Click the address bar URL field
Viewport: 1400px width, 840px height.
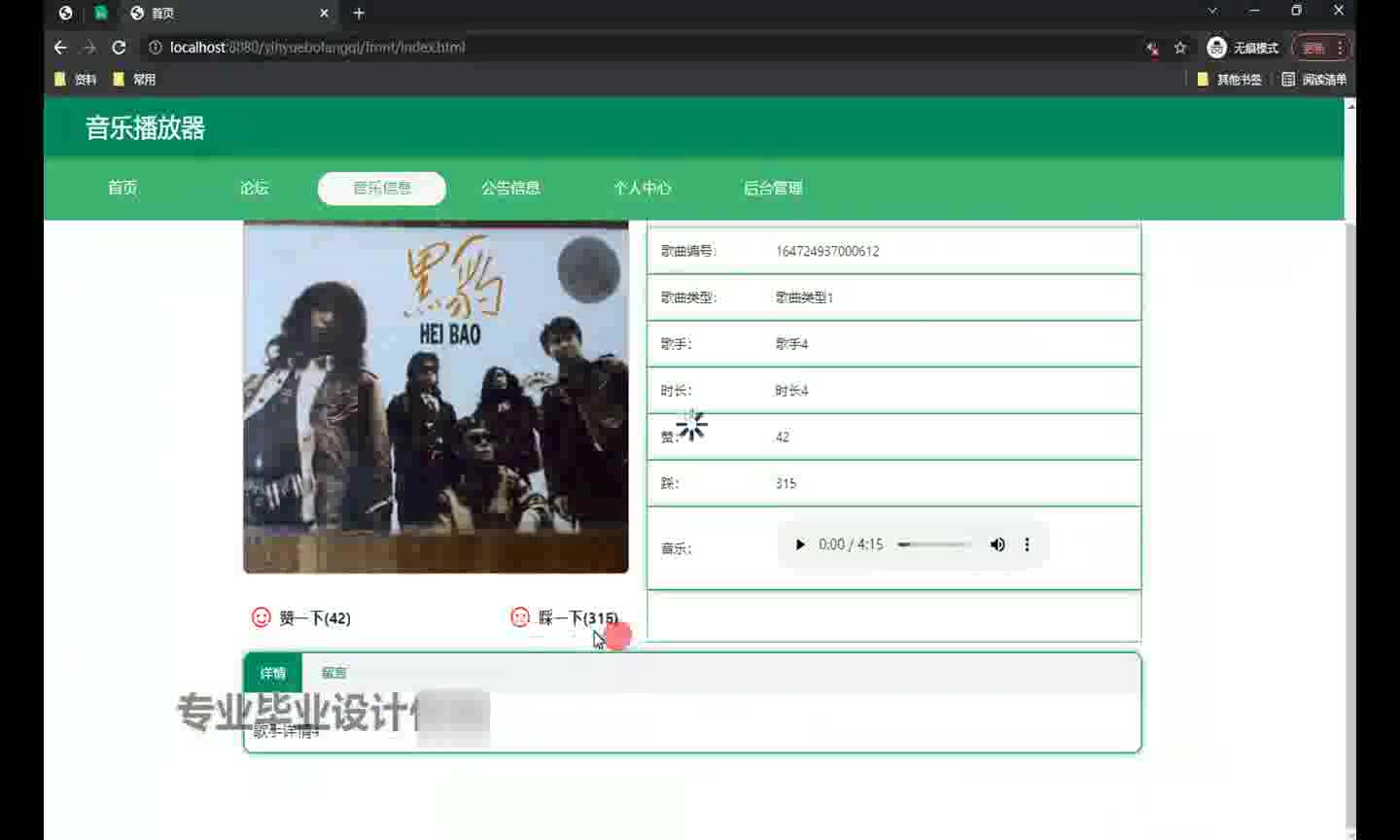pyautogui.click(x=642, y=47)
